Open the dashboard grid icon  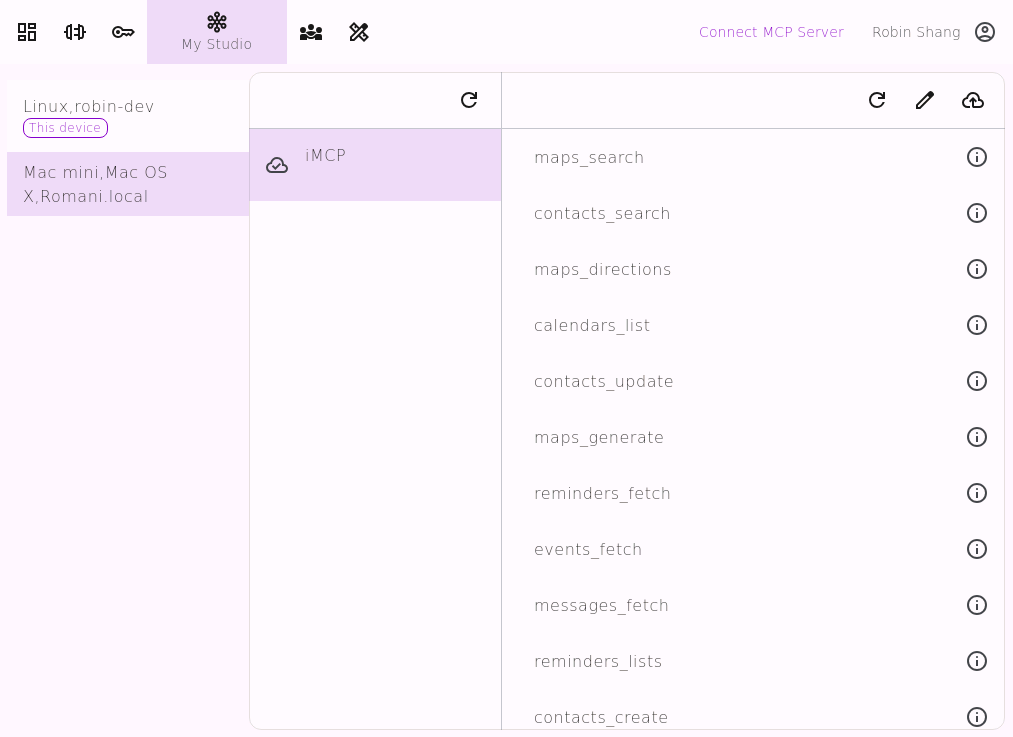27,32
